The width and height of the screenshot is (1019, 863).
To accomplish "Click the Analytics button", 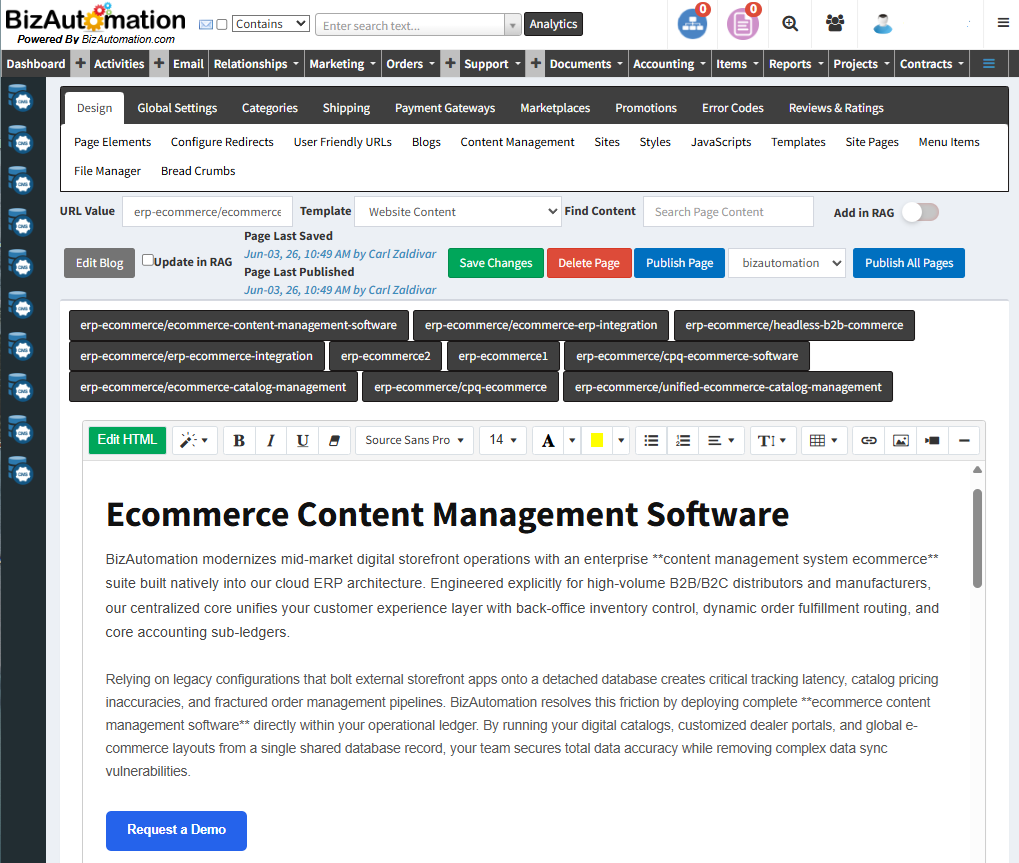I will (553, 24).
